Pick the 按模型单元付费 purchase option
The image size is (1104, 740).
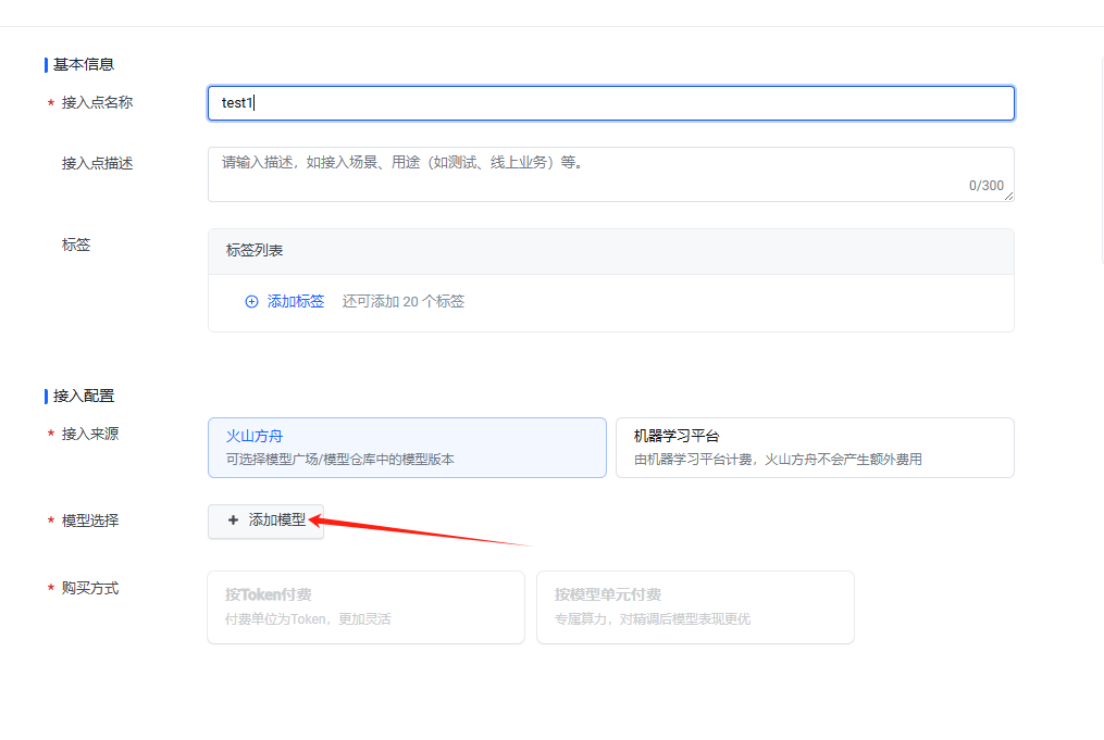[x=695, y=607]
